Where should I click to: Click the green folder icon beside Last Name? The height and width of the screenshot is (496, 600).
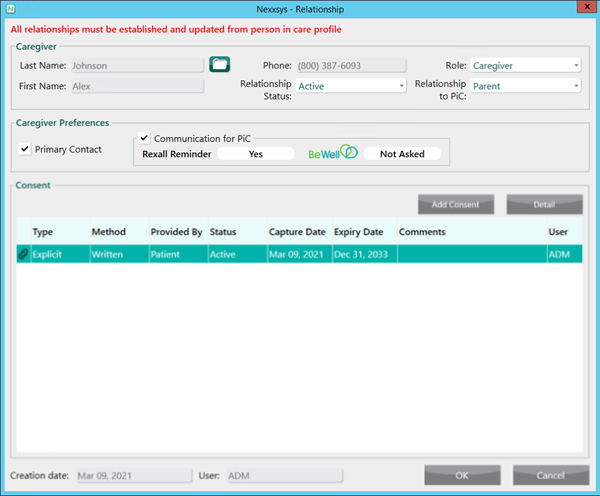pos(220,65)
